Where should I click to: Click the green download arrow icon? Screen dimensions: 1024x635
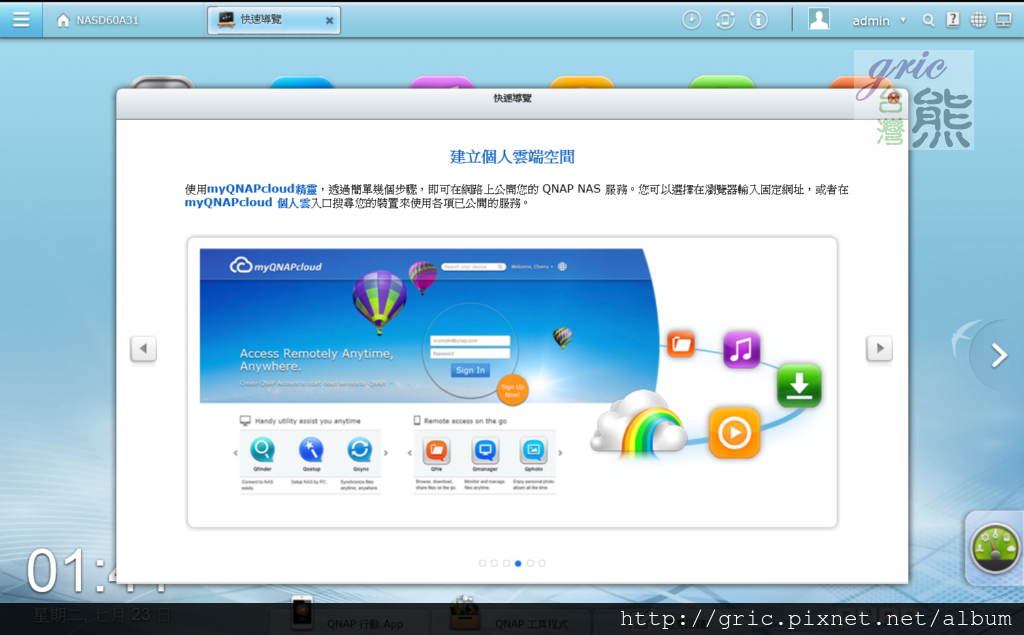tap(799, 386)
